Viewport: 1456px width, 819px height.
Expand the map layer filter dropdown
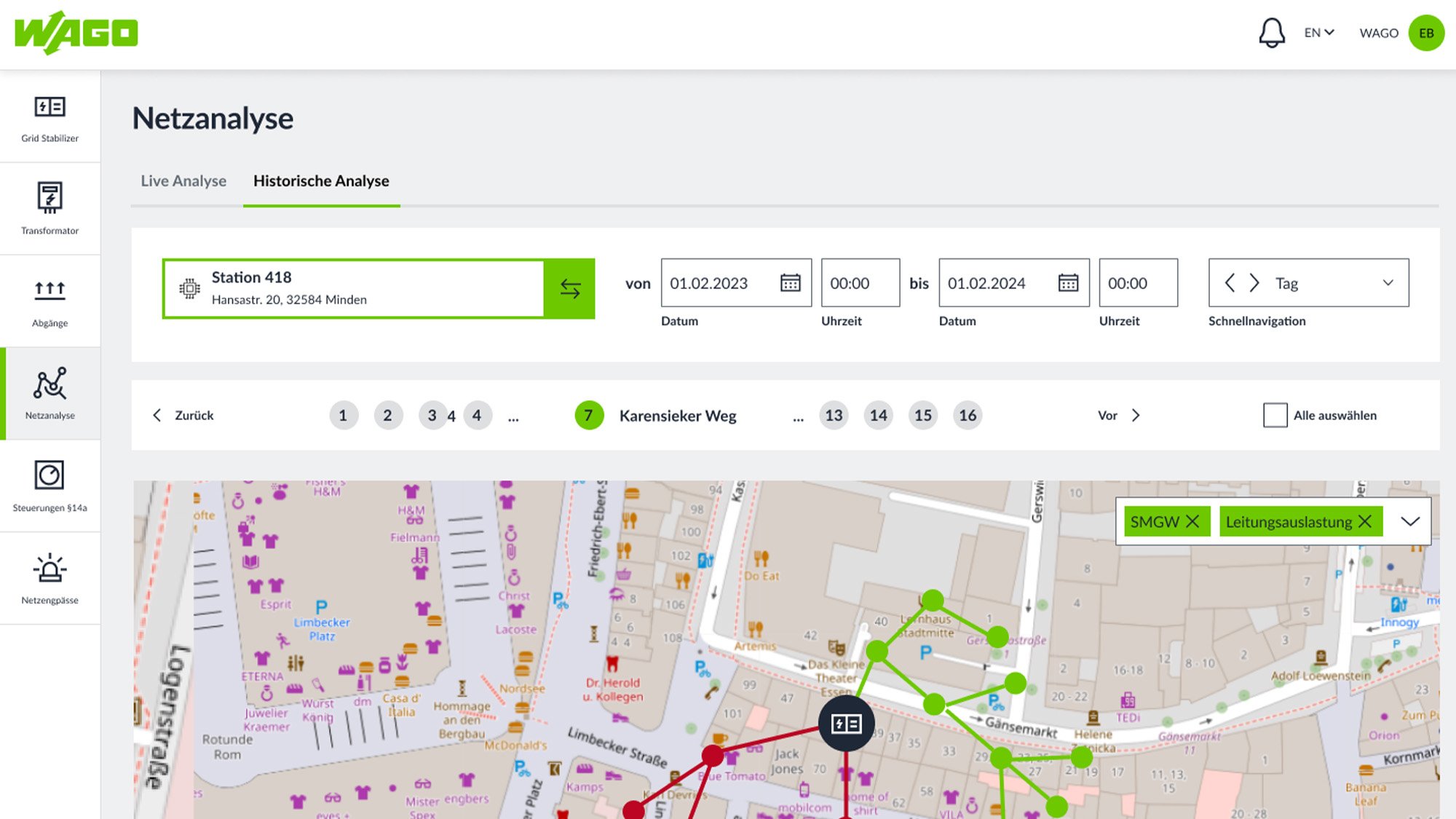1410,521
